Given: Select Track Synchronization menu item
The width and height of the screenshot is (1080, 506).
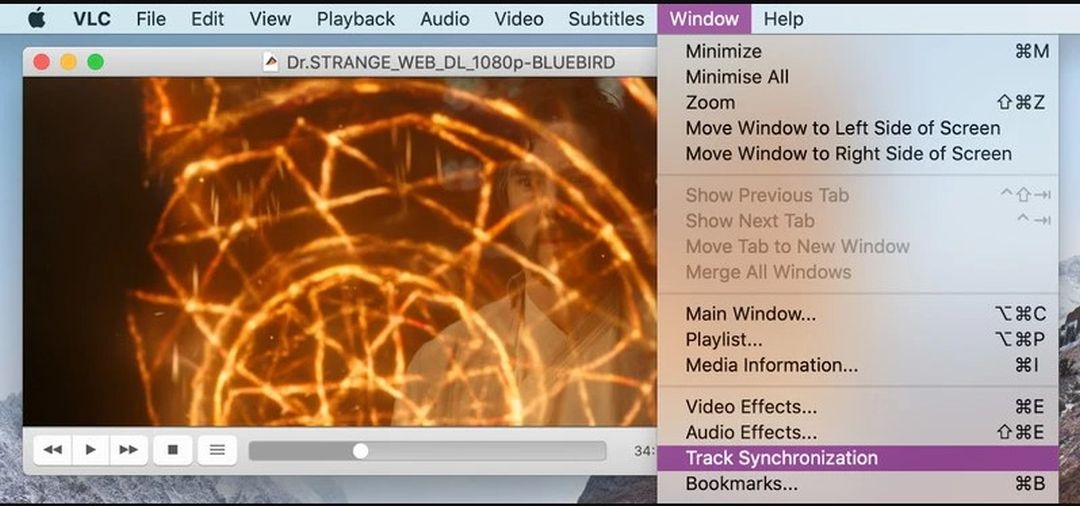Looking at the screenshot, I should click(858, 458).
